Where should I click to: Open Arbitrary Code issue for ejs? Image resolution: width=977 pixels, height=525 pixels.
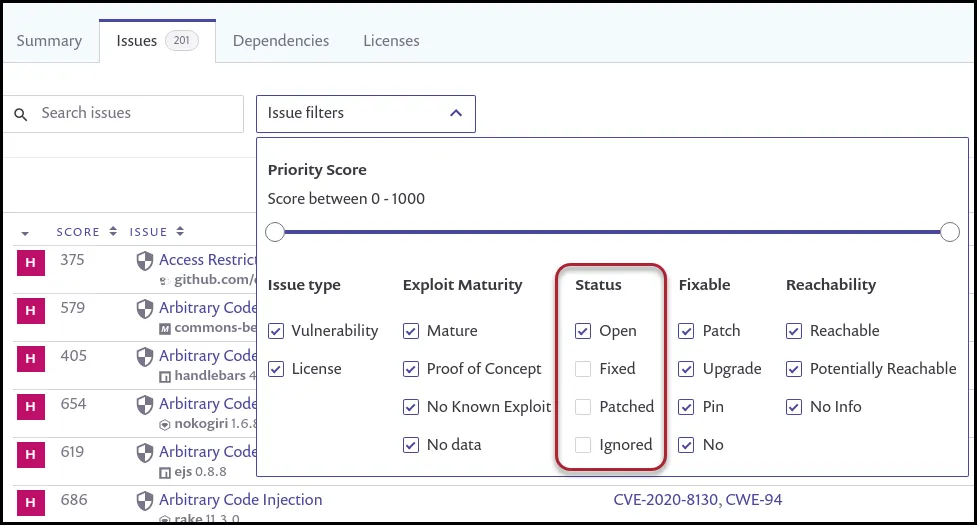click(x=207, y=452)
